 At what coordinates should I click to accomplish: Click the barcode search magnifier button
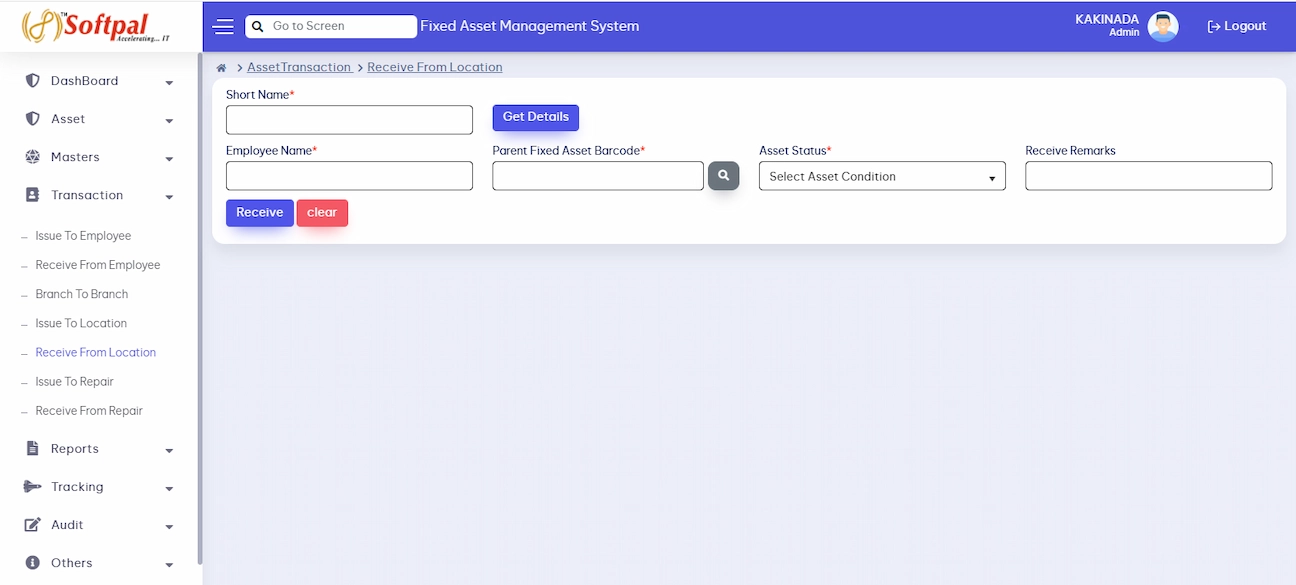click(x=723, y=176)
